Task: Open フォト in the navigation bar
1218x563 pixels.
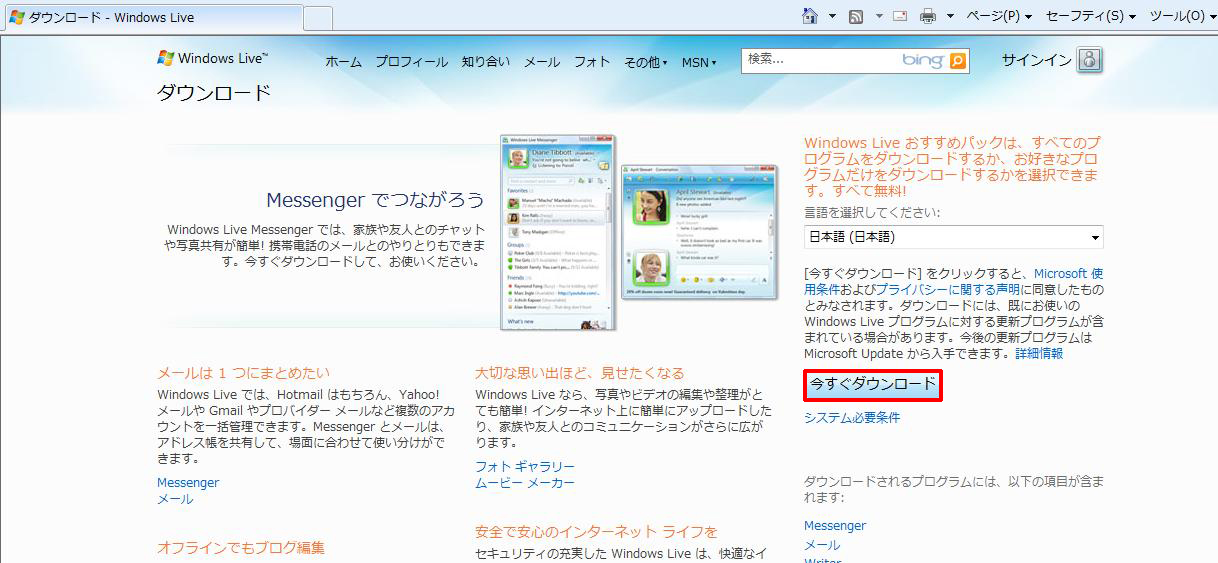Action: click(x=592, y=62)
